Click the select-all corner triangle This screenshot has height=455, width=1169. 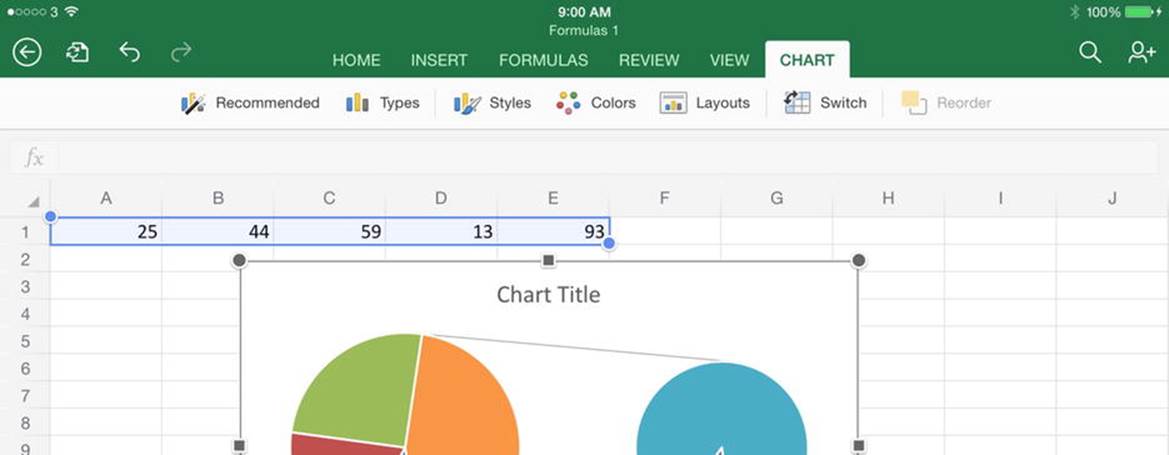tap(33, 202)
